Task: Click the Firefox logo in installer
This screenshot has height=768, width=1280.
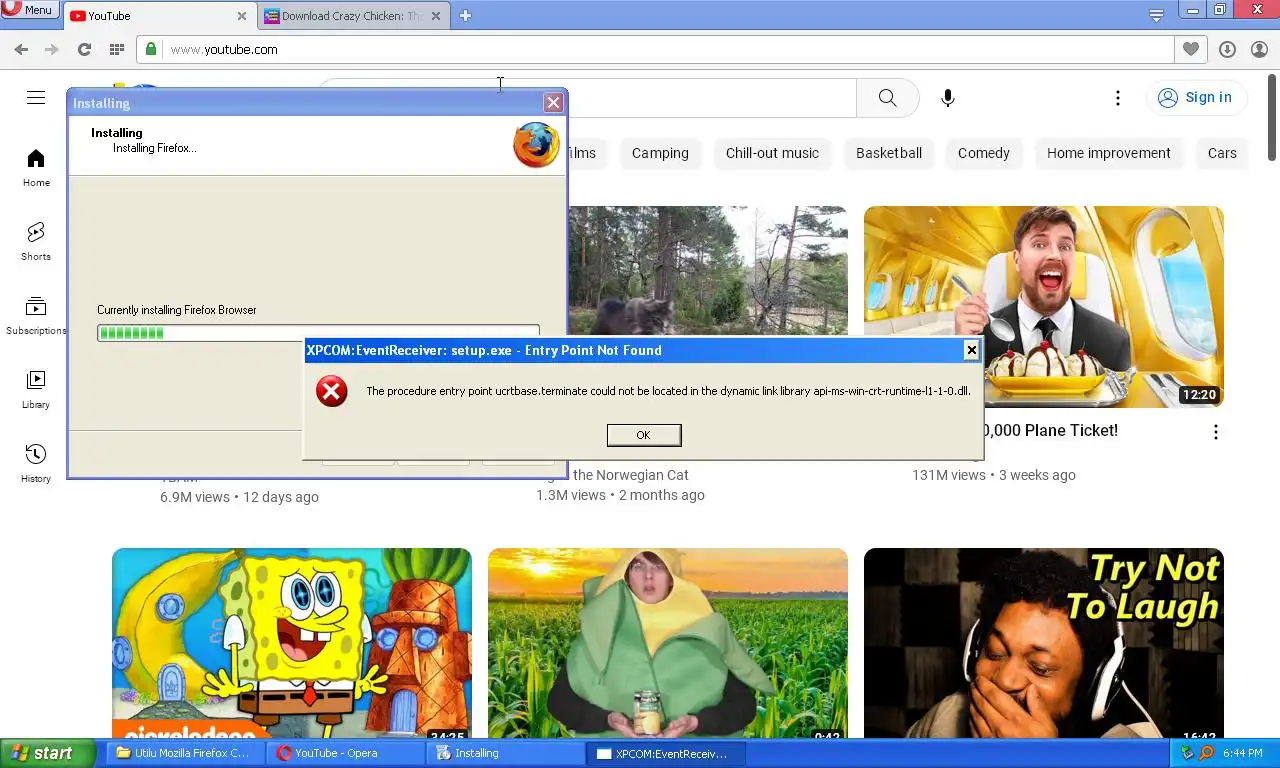Action: tap(537, 146)
